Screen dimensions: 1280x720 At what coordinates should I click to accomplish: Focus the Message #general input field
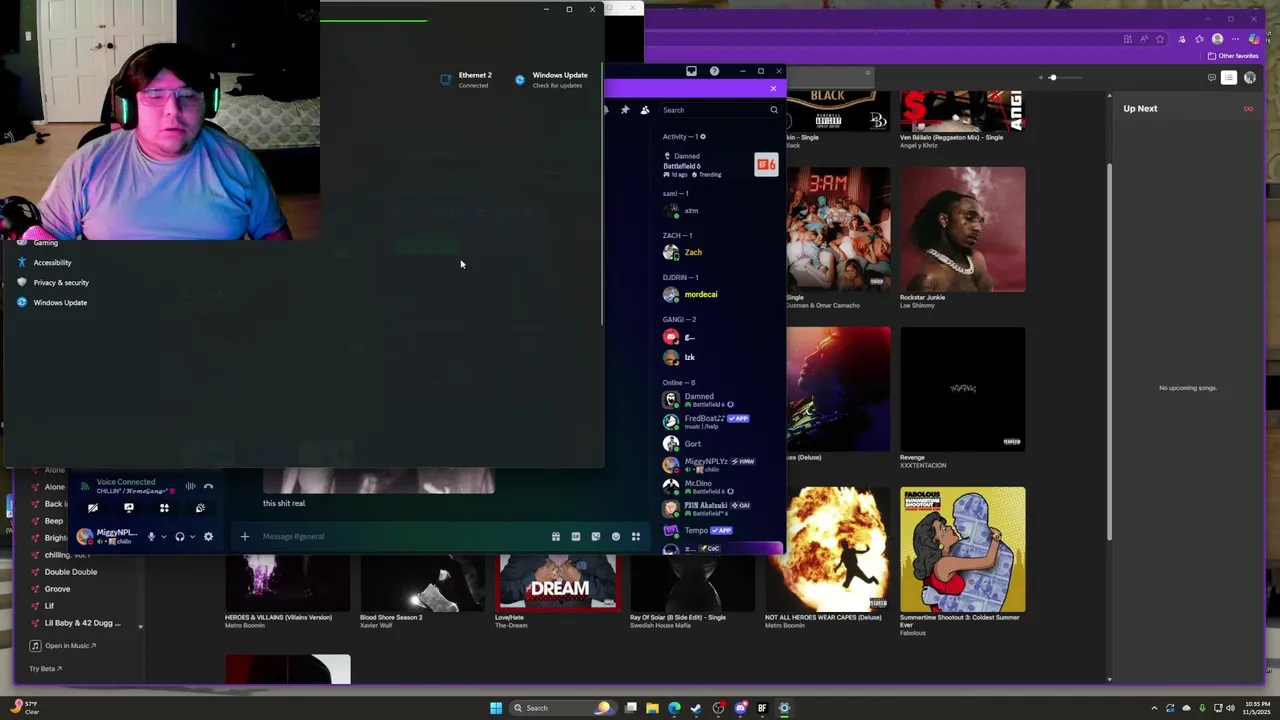click(x=400, y=536)
